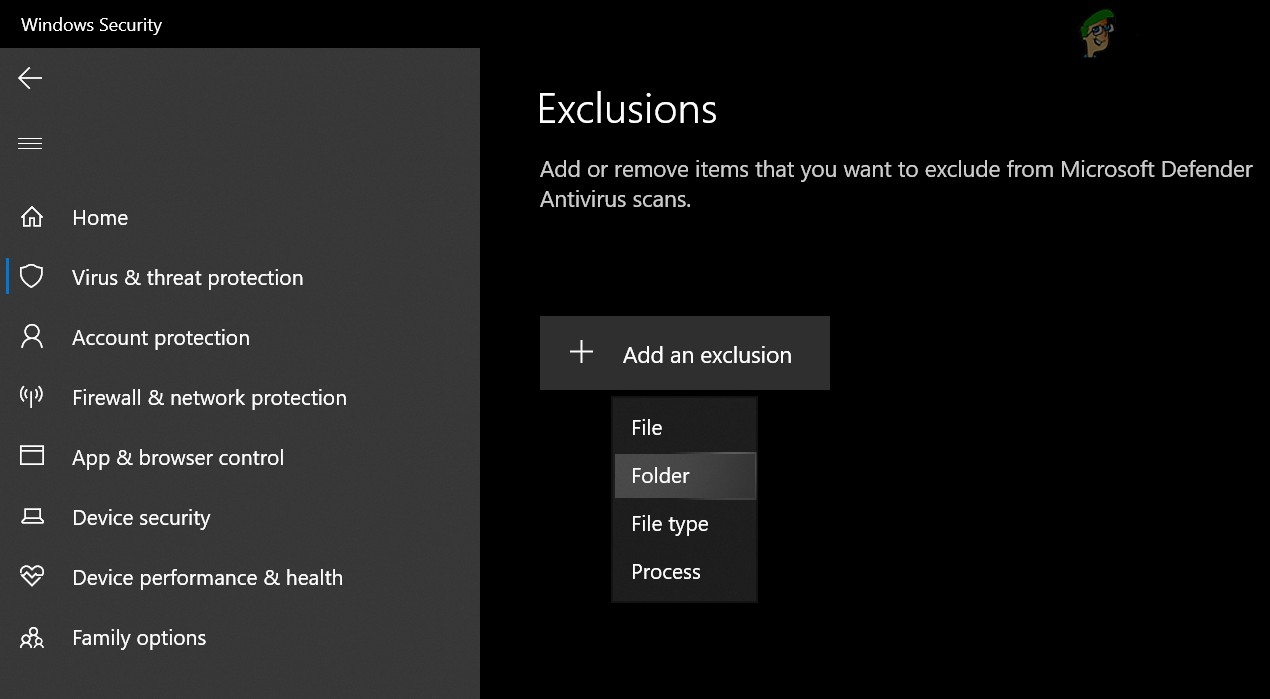Go to Firewall & network protection
The image size is (1270, 699).
click(x=209, y=398)
